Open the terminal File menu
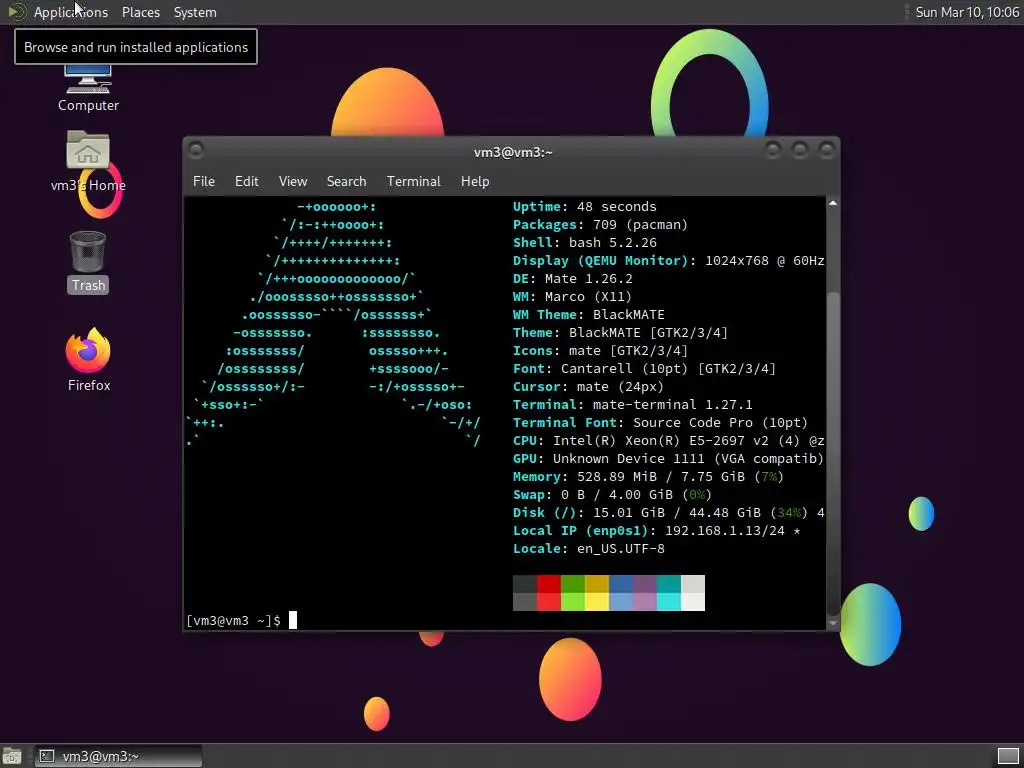Viewport: 1024px width, 768px height. [204, 182]
